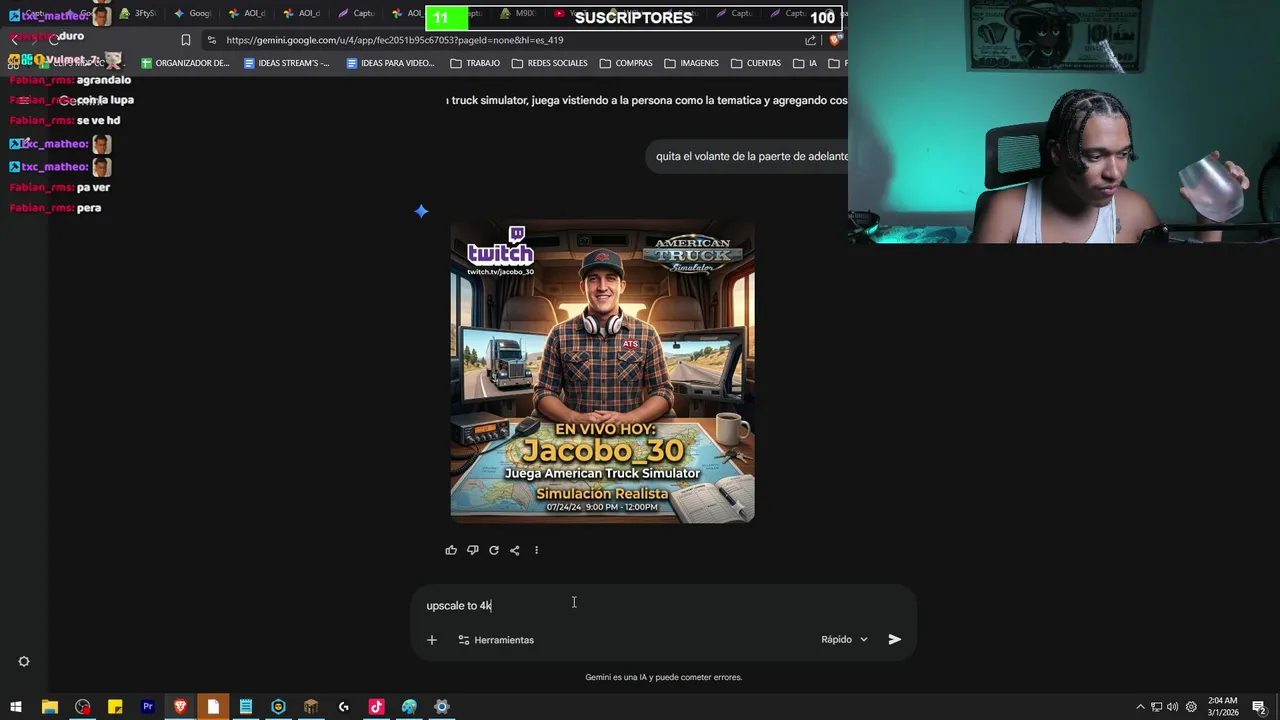The width and height of the screenshot is (1280, 720).
Task: Share the generated response
Action: click(514, 550)
